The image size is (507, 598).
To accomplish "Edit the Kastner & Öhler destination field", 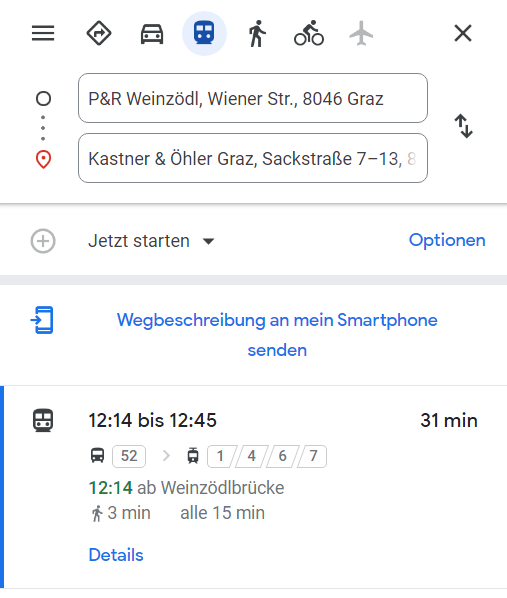I will coord(253,158).
